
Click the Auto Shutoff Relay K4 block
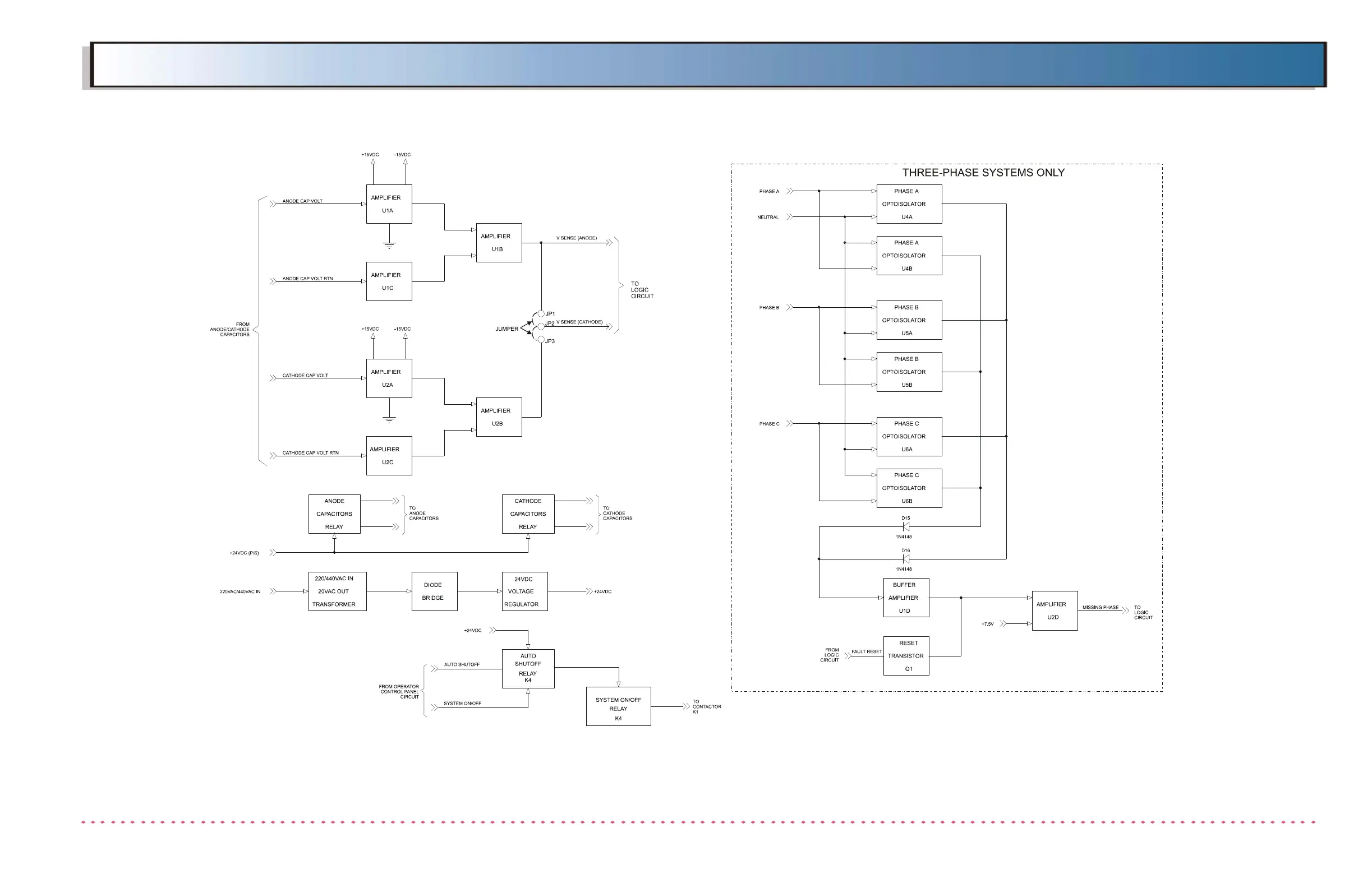pos(527,668)
